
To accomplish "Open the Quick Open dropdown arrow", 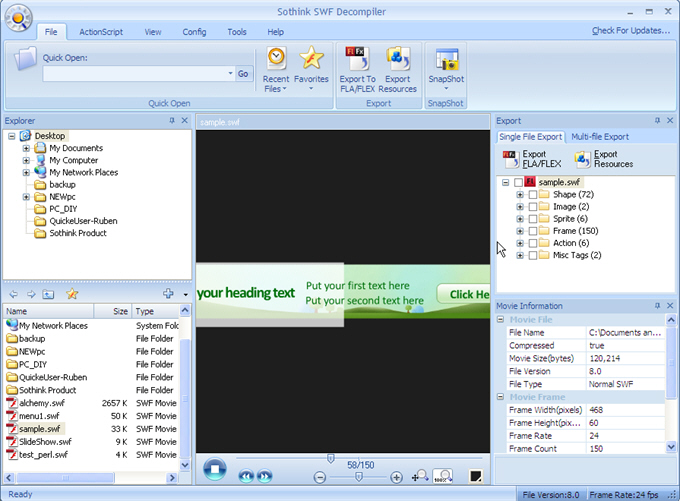I will pos(230,73).
